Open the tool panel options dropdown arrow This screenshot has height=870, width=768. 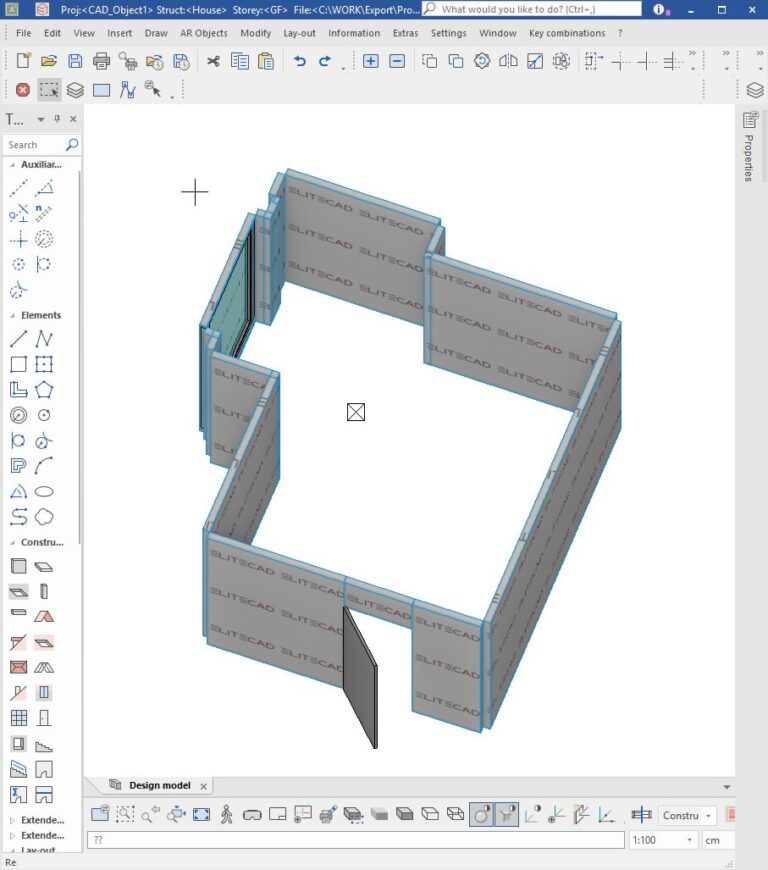(x=41, y=119)
